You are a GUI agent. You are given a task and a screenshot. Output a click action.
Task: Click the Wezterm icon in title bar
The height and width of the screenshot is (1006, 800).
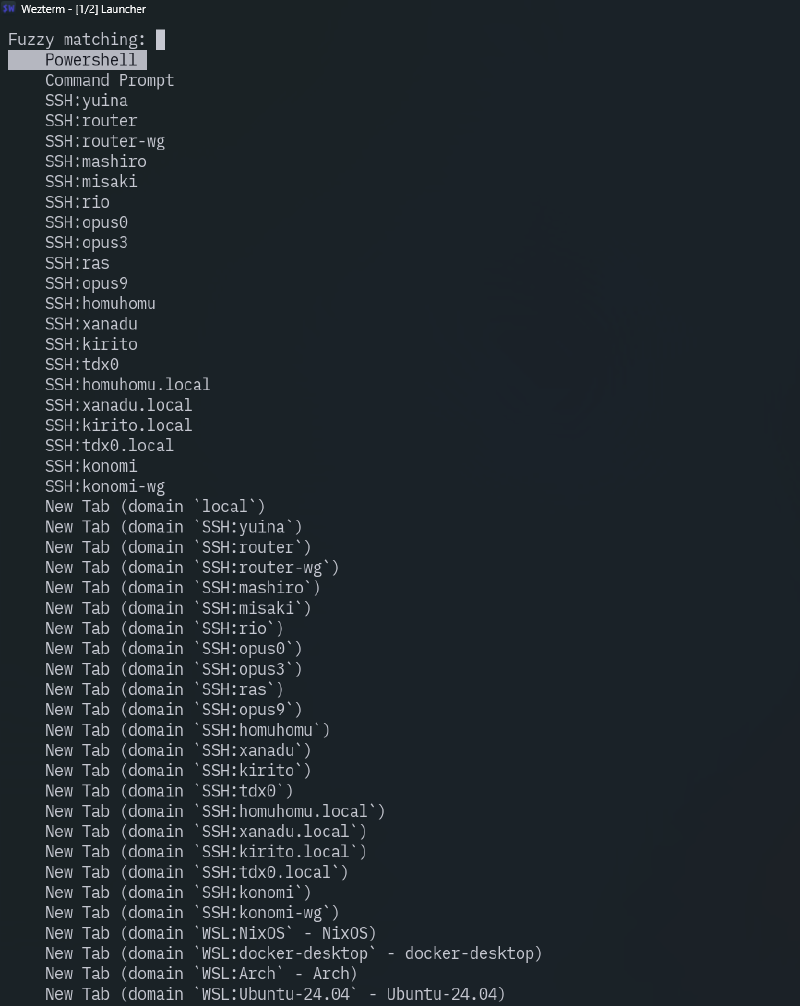point(9,9)
